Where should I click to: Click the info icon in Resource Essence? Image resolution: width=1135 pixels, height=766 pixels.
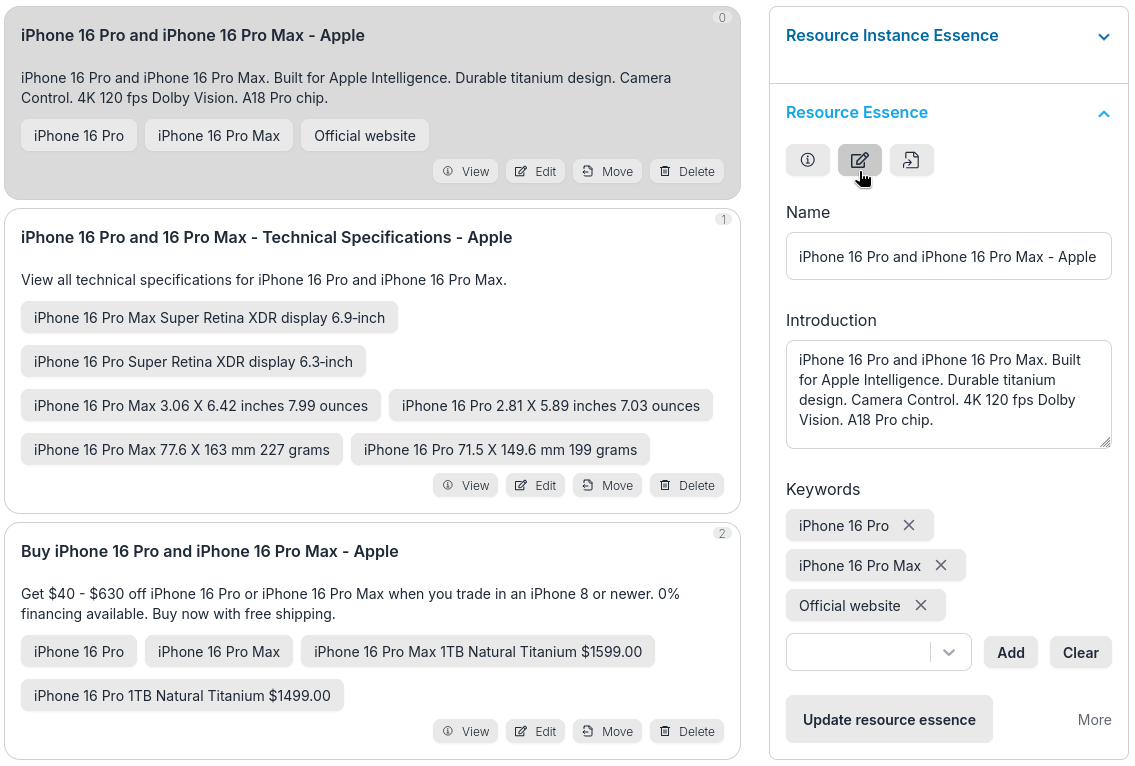coord(808,160)
